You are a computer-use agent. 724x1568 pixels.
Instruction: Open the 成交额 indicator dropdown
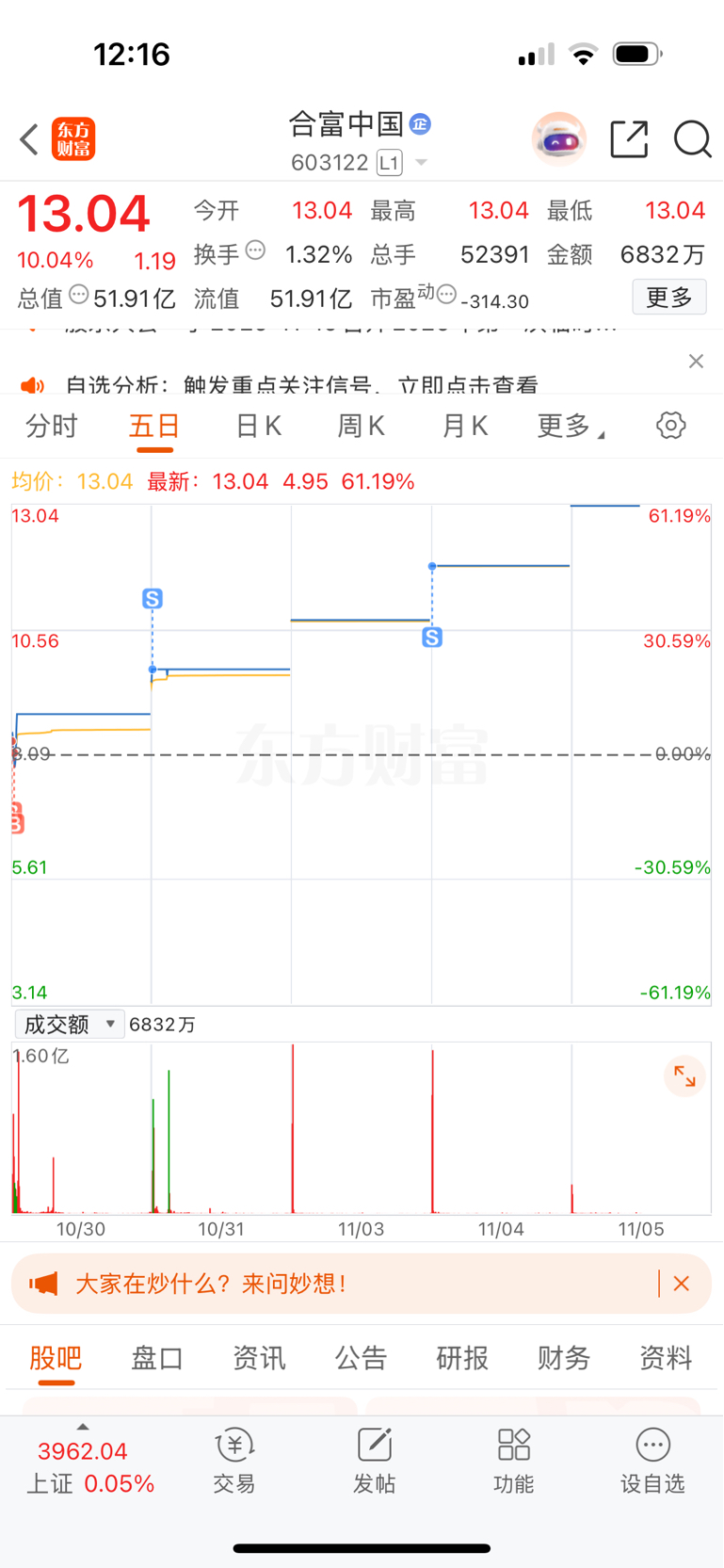pyautogui.click(x=70, y=1024)
